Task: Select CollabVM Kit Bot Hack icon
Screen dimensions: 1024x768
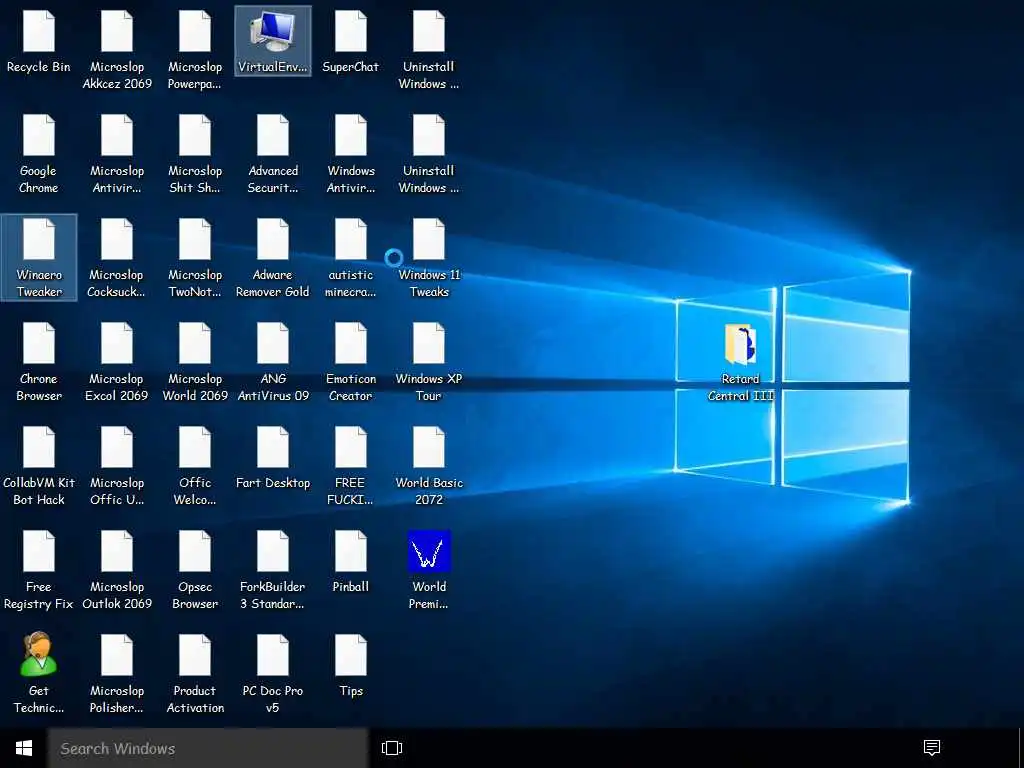Action: (39, 465)
